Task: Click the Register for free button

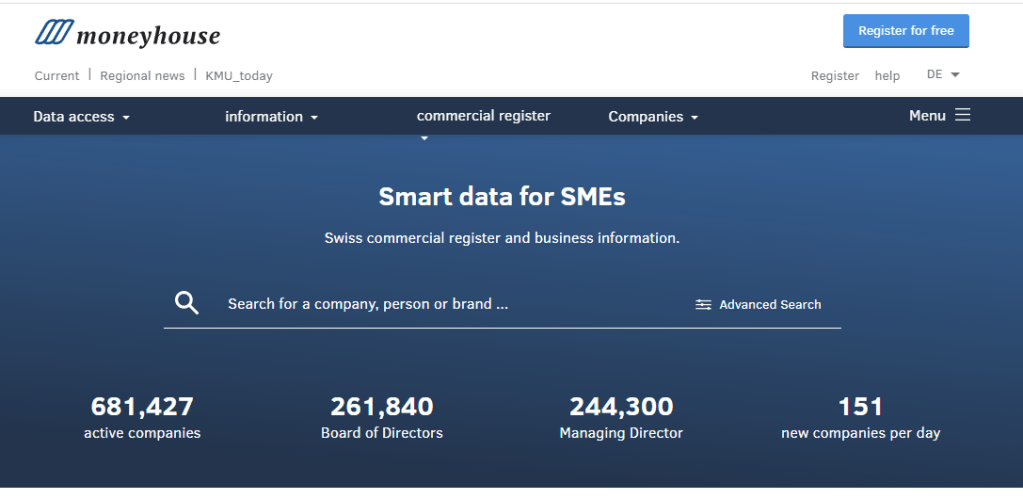Action: [x=906, y=31]
